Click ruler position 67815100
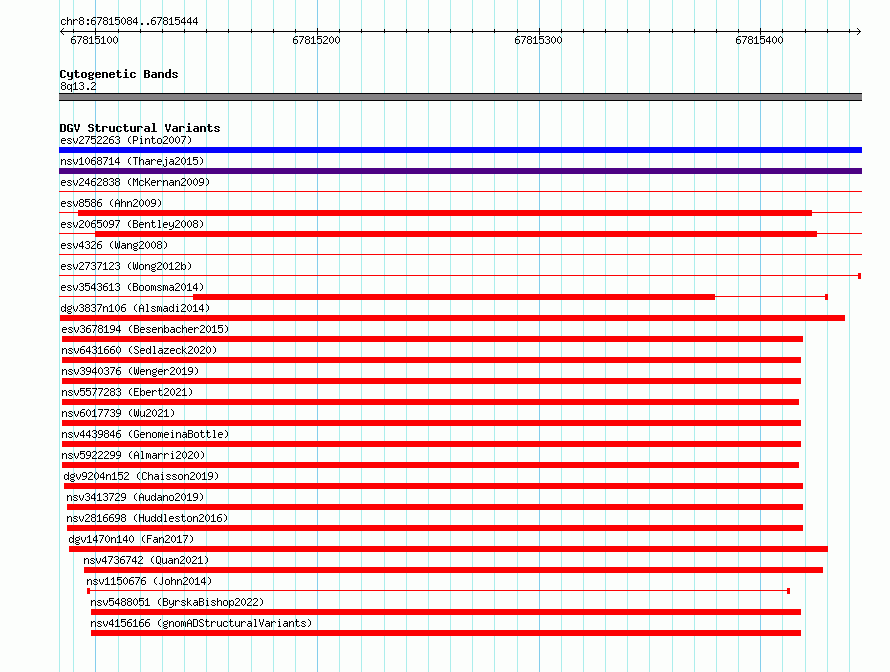 tap(94, 40)
